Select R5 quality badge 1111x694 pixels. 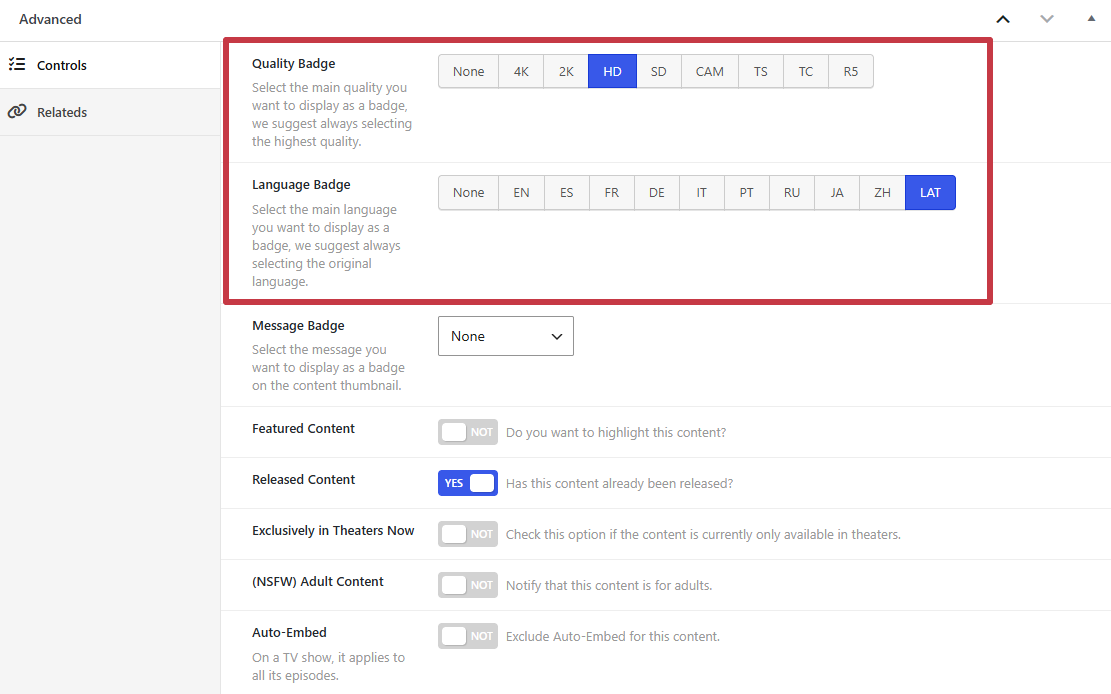[850, 71]
